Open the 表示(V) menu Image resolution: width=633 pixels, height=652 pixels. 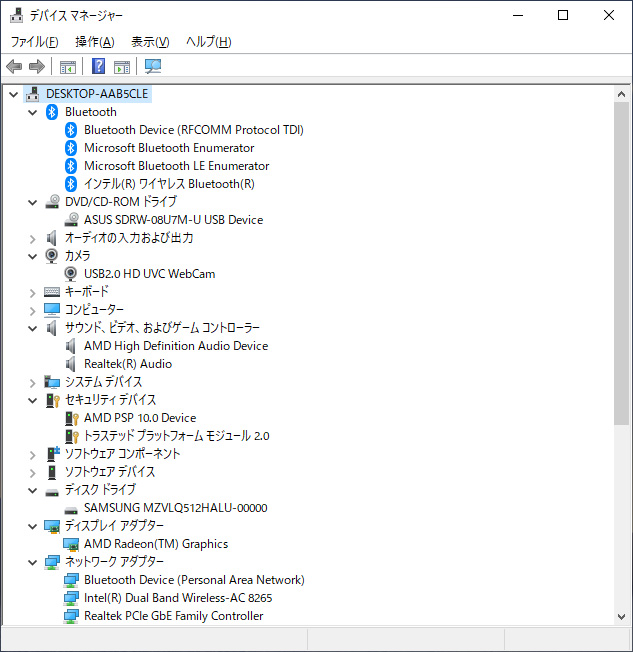pyautogui.click(x=150, y=42)
